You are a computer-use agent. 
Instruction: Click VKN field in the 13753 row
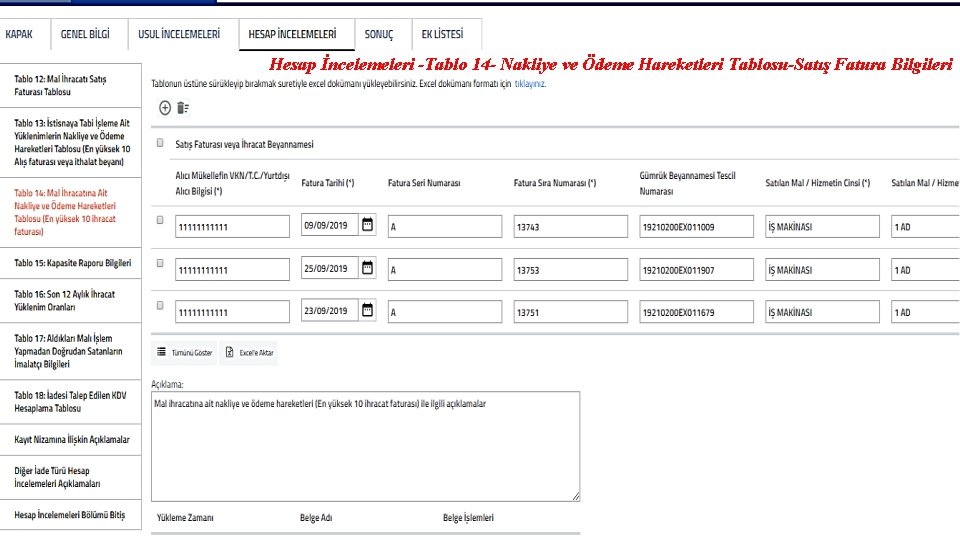tap(232, 269)
